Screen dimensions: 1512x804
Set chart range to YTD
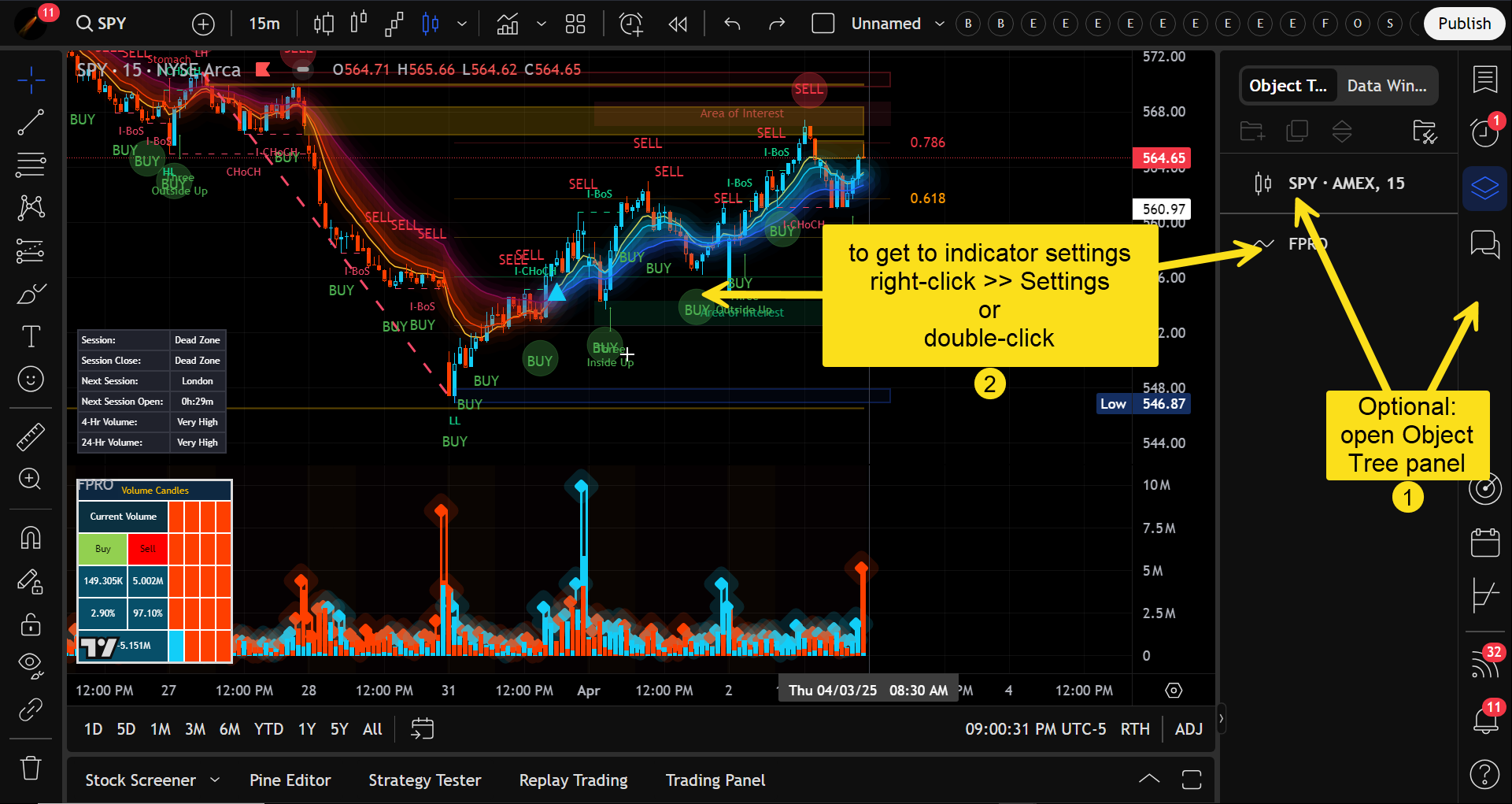[x=268, y=729]
